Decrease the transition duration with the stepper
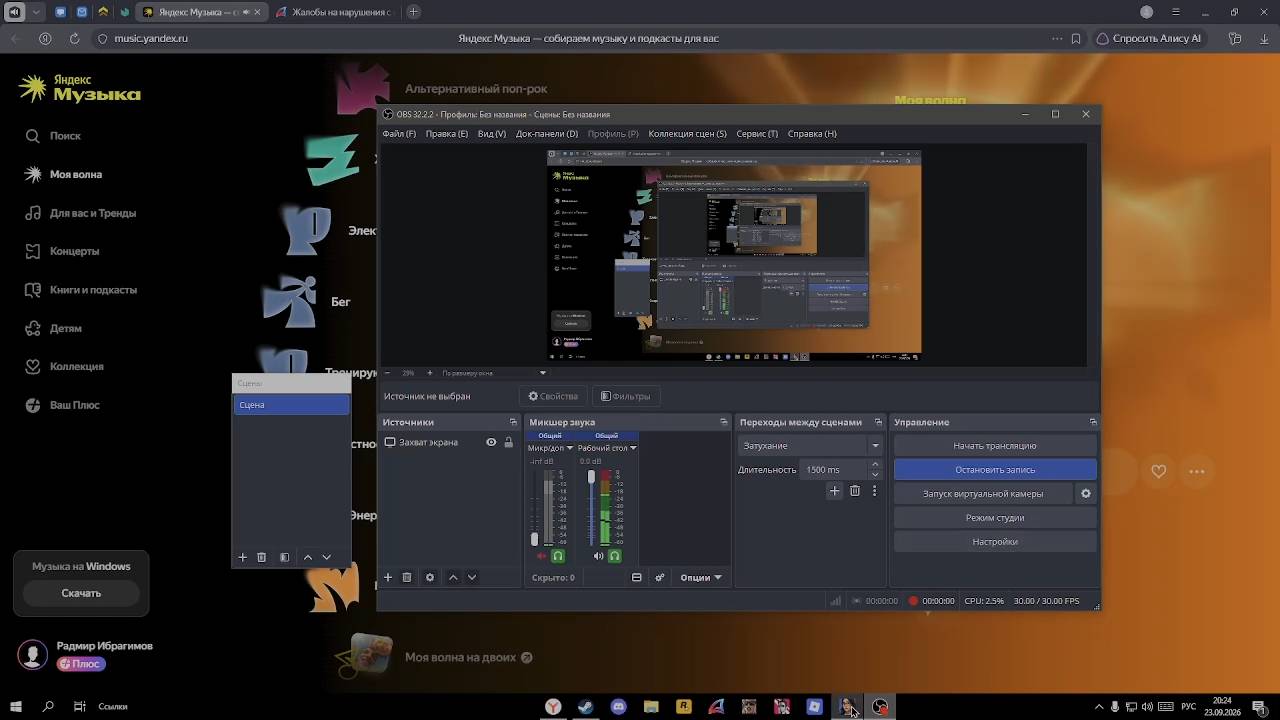The width and height of the screenshot is (1280, 720). pyautogui.click(x=875, y=475)
